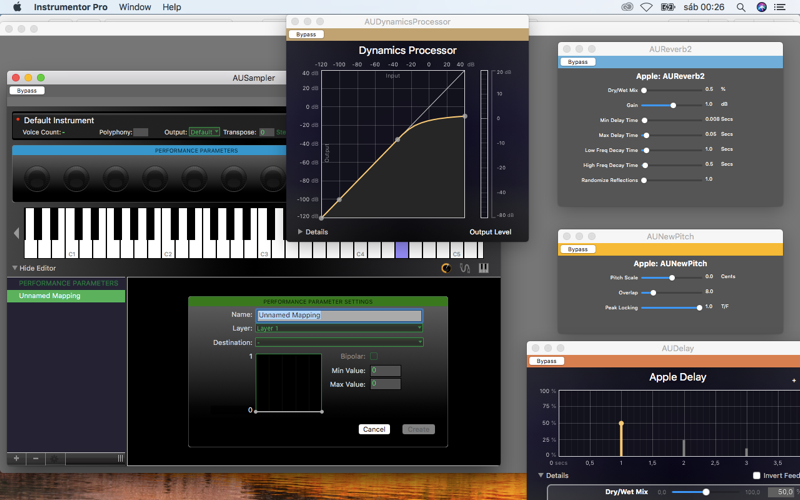Toggle Bypass in the AUDynamicsProcessor window
Viewport: 800px width, 500px height.
[306, 34]
